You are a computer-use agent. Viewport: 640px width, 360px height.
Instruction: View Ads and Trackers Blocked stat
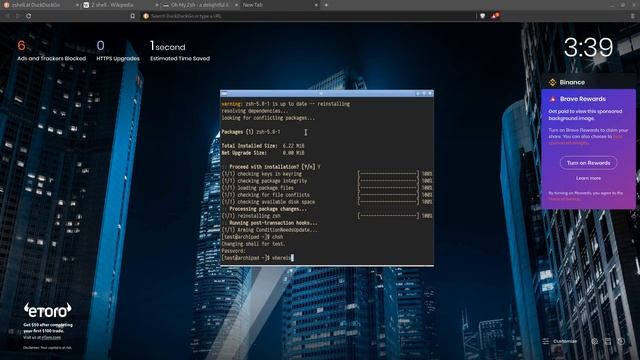pyautogui.click(x=51, y=51)
